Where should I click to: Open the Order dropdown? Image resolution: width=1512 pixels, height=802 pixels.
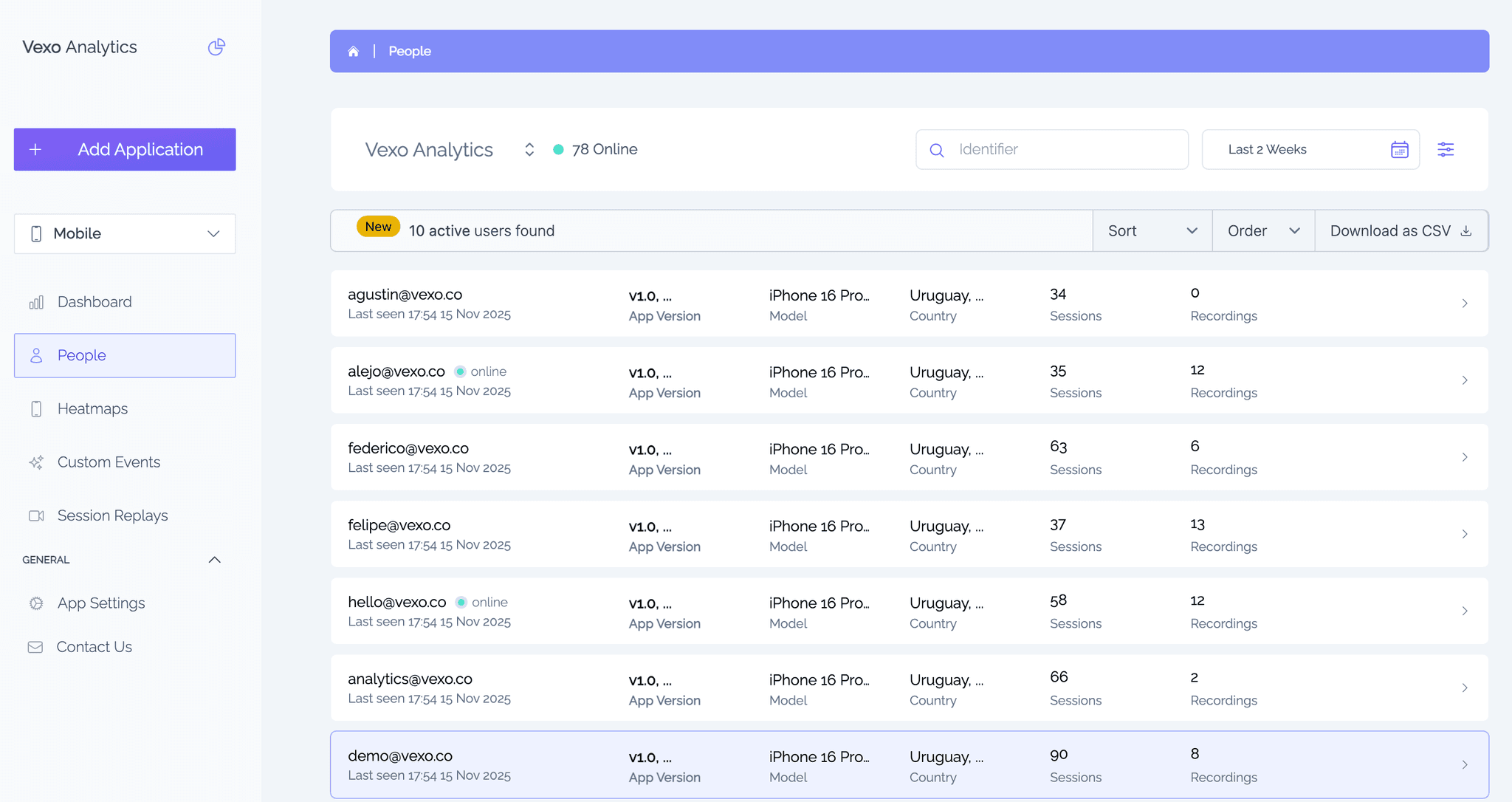tap(1262, 231)
